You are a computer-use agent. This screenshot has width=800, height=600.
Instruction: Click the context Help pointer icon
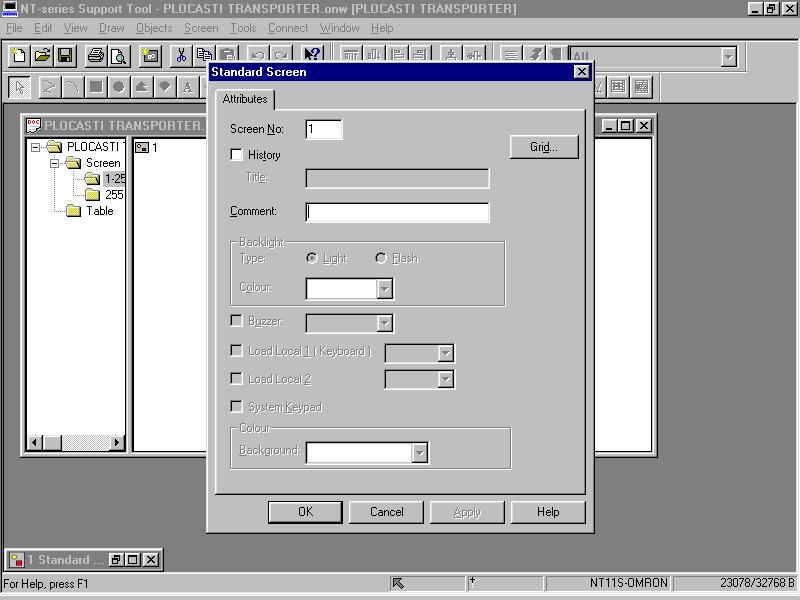[x=312, y=54]
